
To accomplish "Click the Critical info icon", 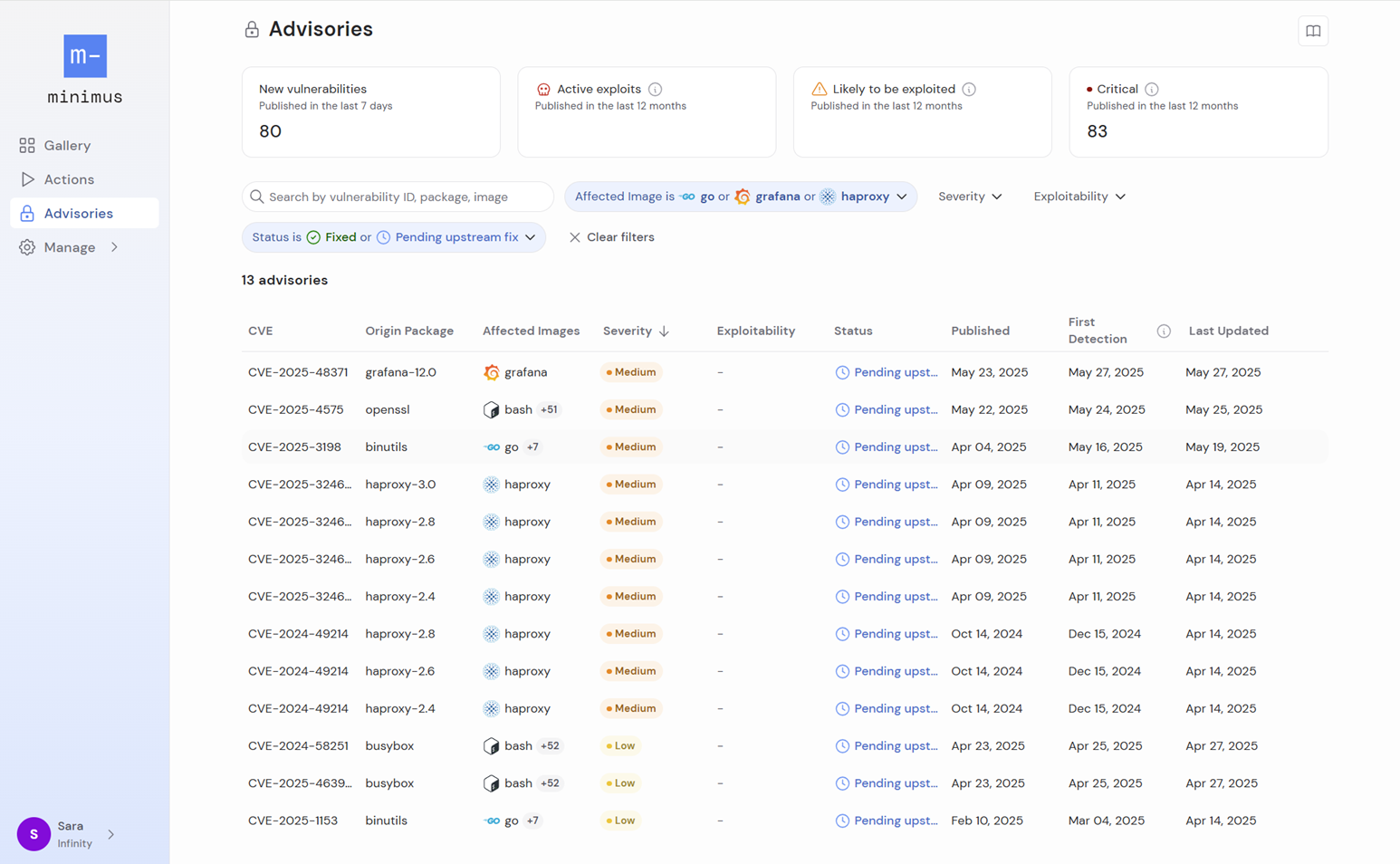I will pyautogui.click(x=1152, y=89).
